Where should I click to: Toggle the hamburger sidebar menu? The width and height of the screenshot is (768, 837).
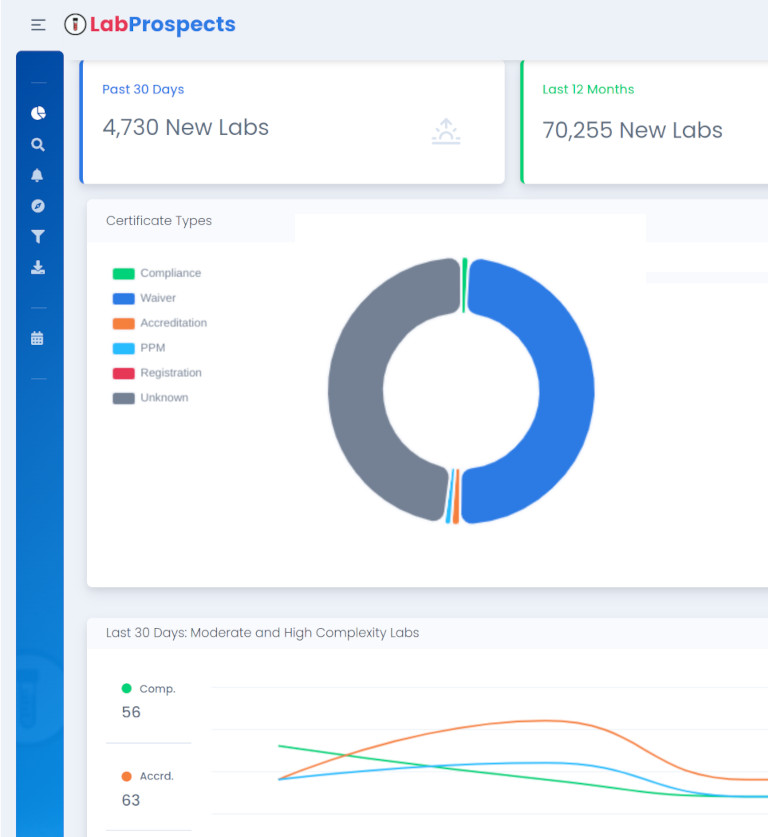click(38, 25)
